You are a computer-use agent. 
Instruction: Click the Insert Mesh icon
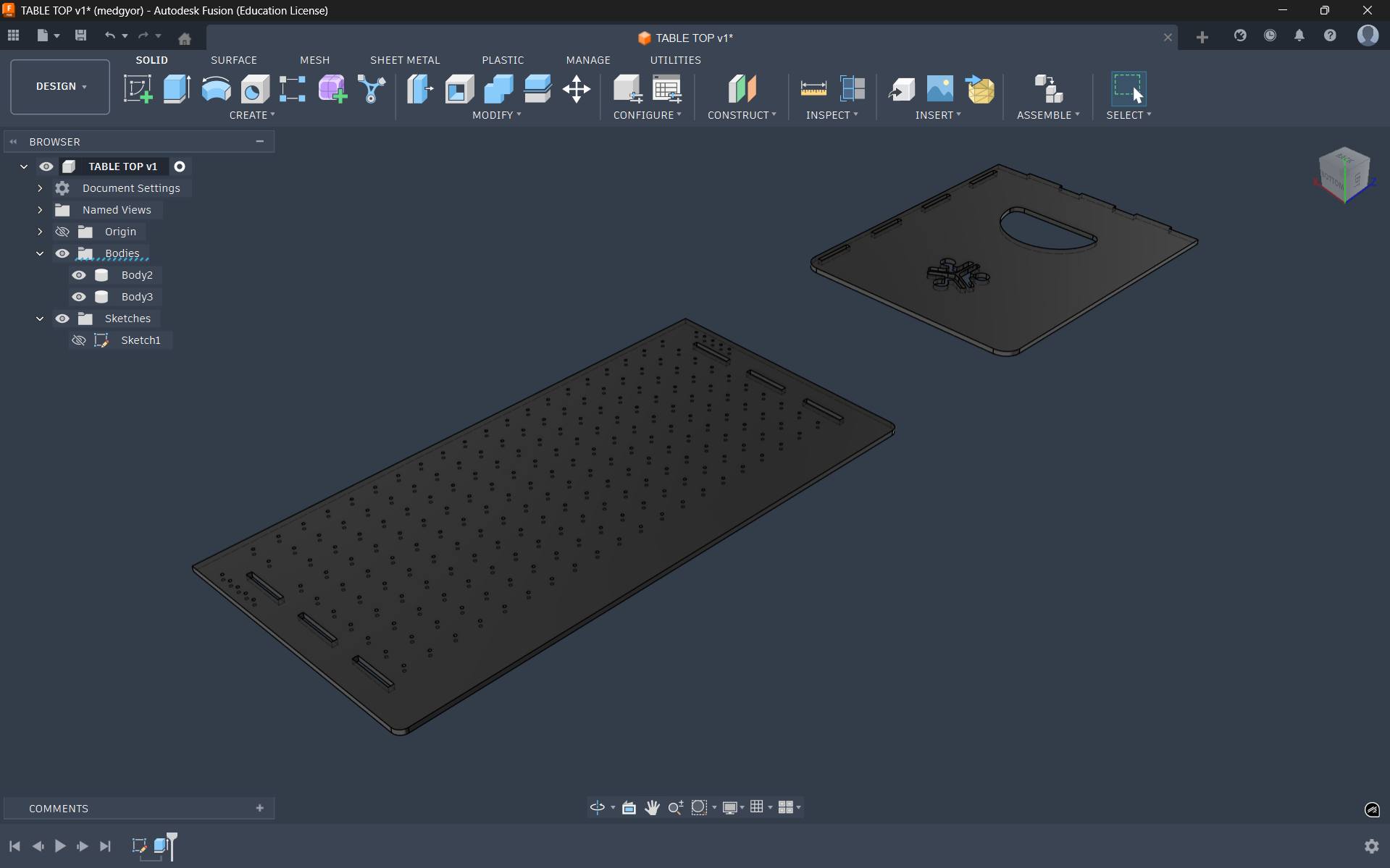(980, 89)
